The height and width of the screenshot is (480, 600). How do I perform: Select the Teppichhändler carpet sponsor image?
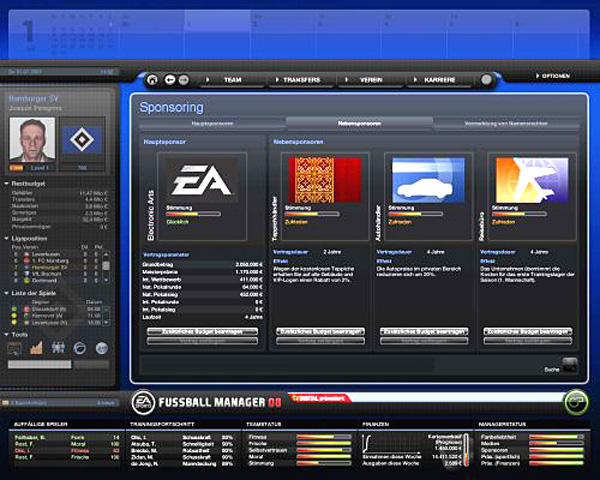click(x=325, y=180)
